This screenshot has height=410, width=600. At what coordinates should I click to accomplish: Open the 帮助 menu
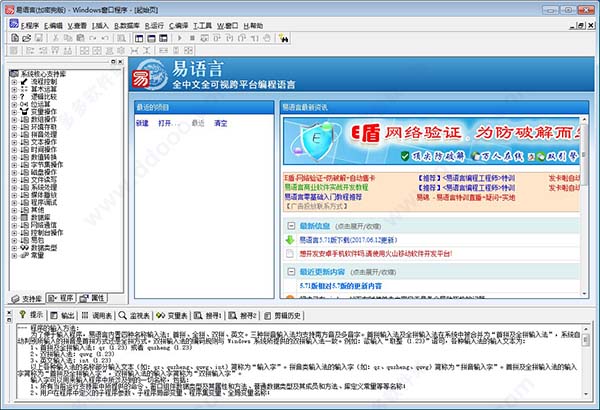253,26
